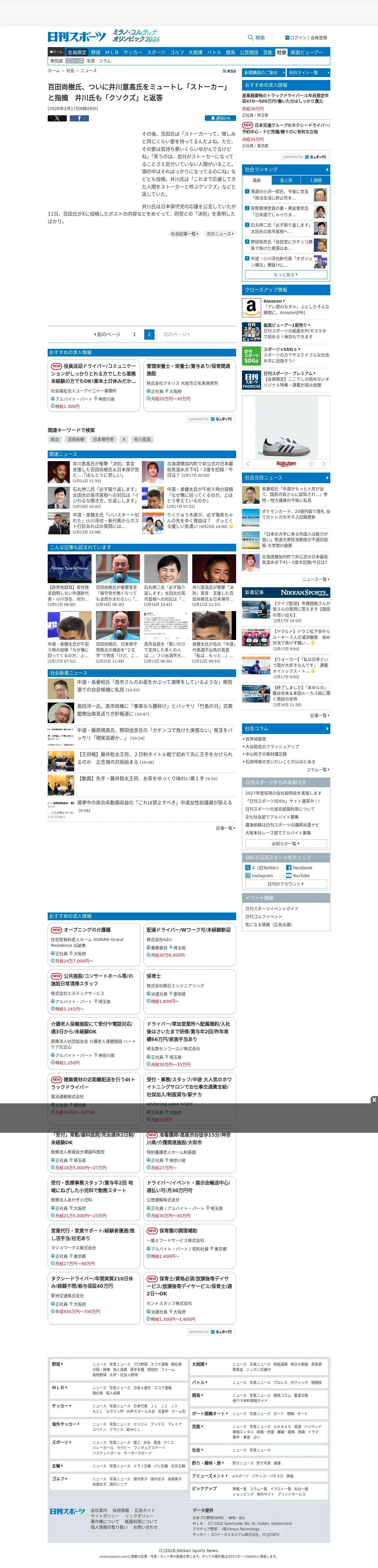The width and height of the screenshot is (378, 1568).
Task: Open the Instagram icon in SNS box
Action: [x=248, y=875]
